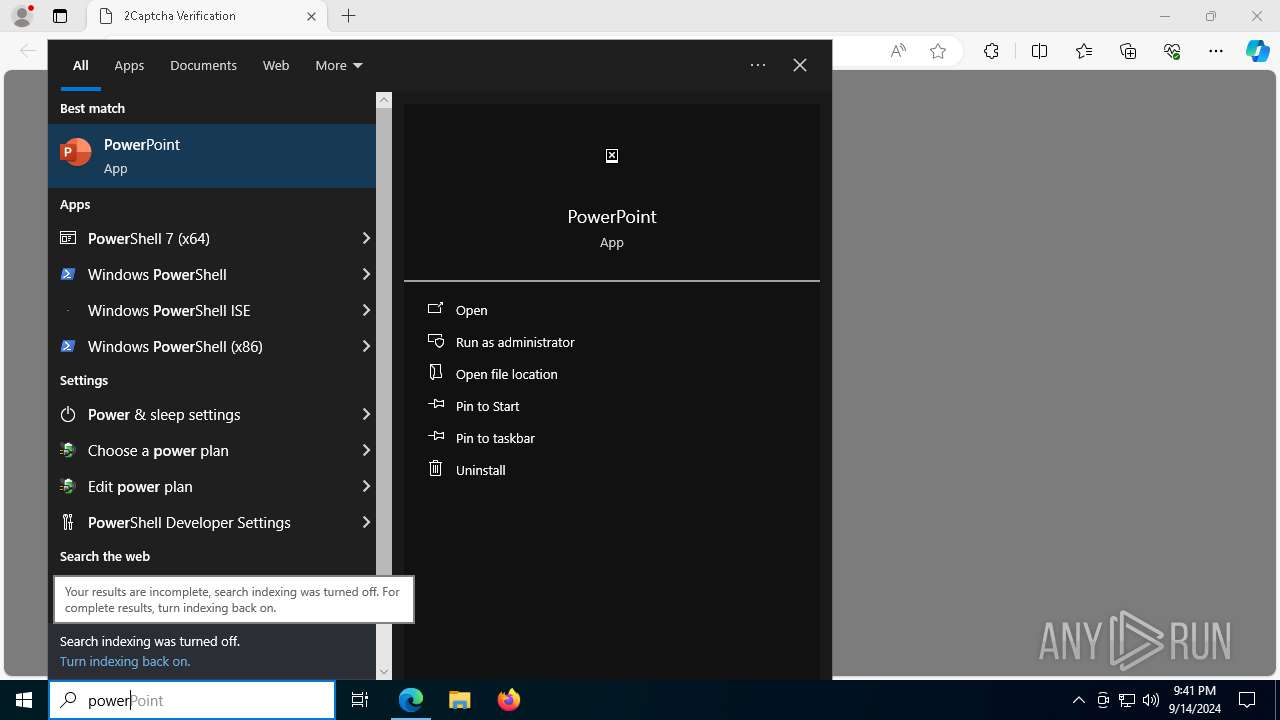The width and height of the screenshot is (1280, 720).
Task: Open the notification center icon
Action: [1247, 700]
